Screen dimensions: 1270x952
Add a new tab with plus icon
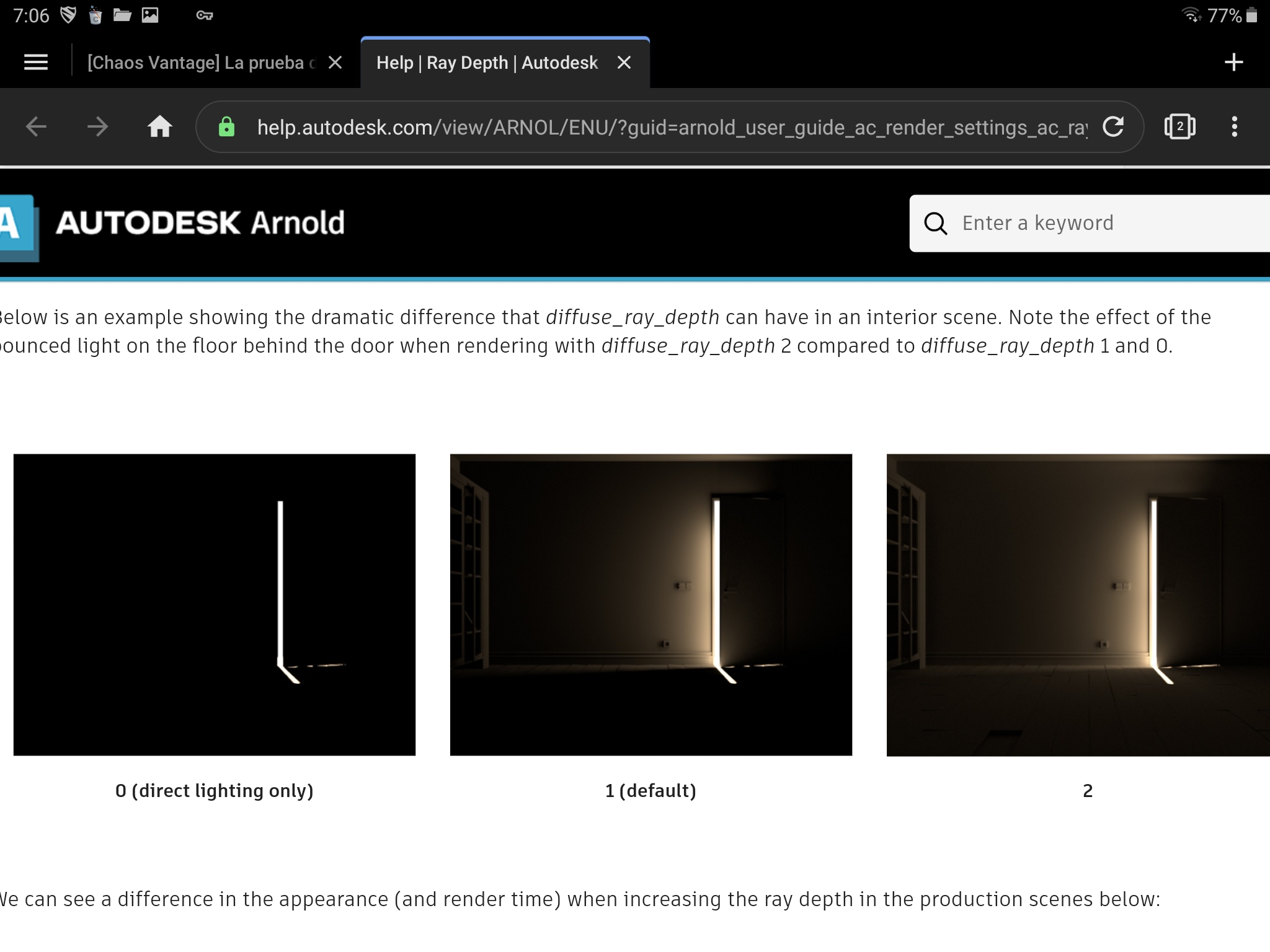pos(1233,63)
